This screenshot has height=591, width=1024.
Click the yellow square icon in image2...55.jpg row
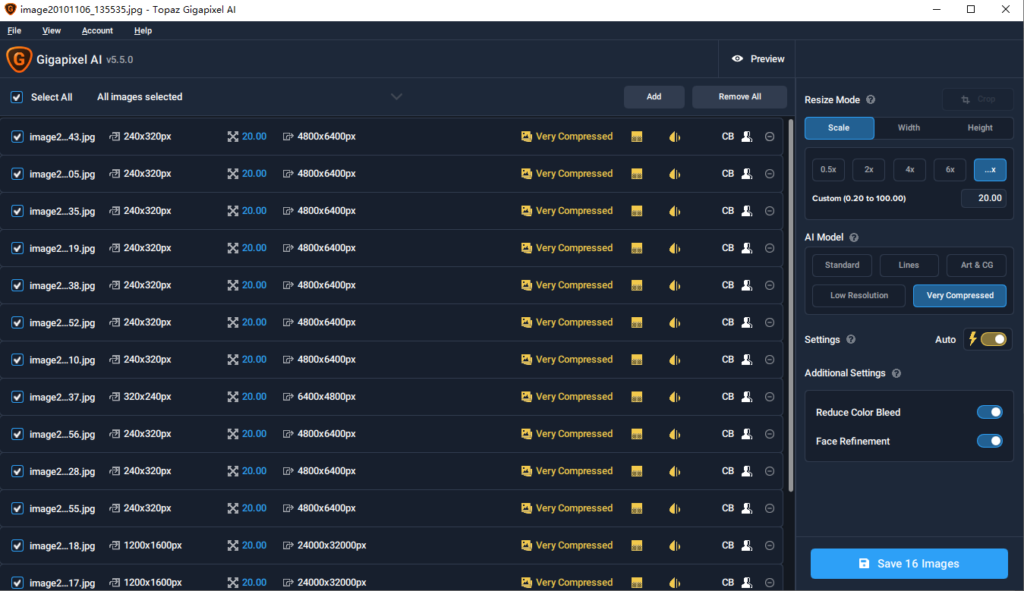coord(637,509)
